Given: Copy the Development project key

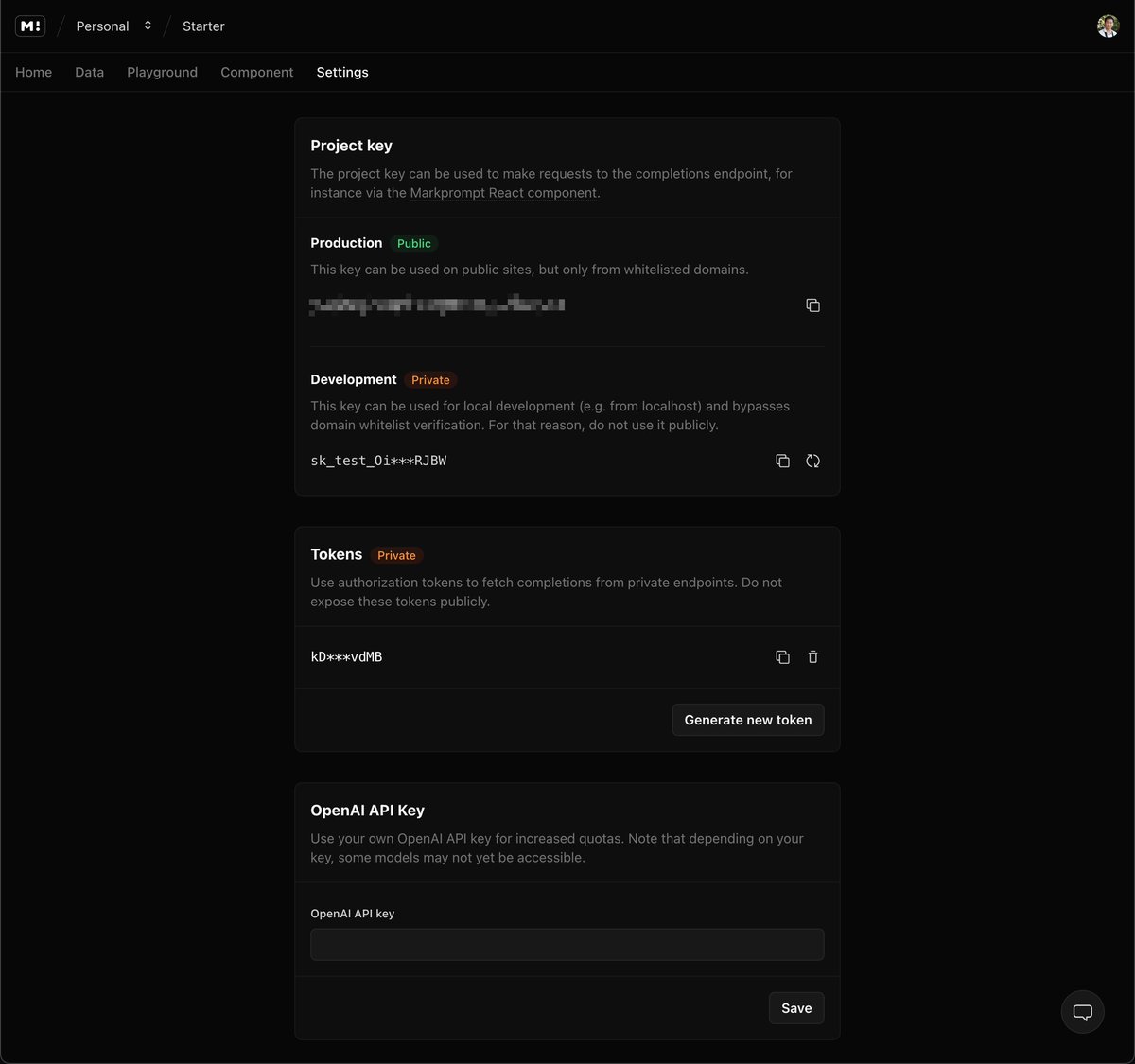Looking at the screenshot, I should (x=782, y=461).
